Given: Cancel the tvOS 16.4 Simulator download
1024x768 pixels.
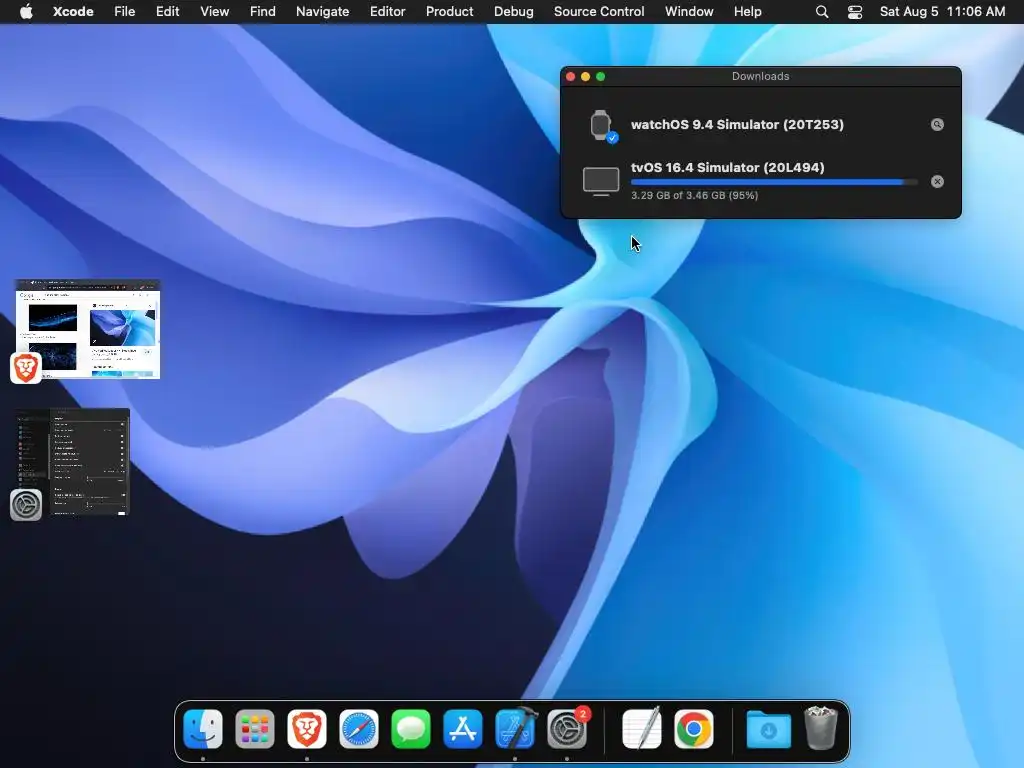Looking at the screenshot, I should 937,182.
